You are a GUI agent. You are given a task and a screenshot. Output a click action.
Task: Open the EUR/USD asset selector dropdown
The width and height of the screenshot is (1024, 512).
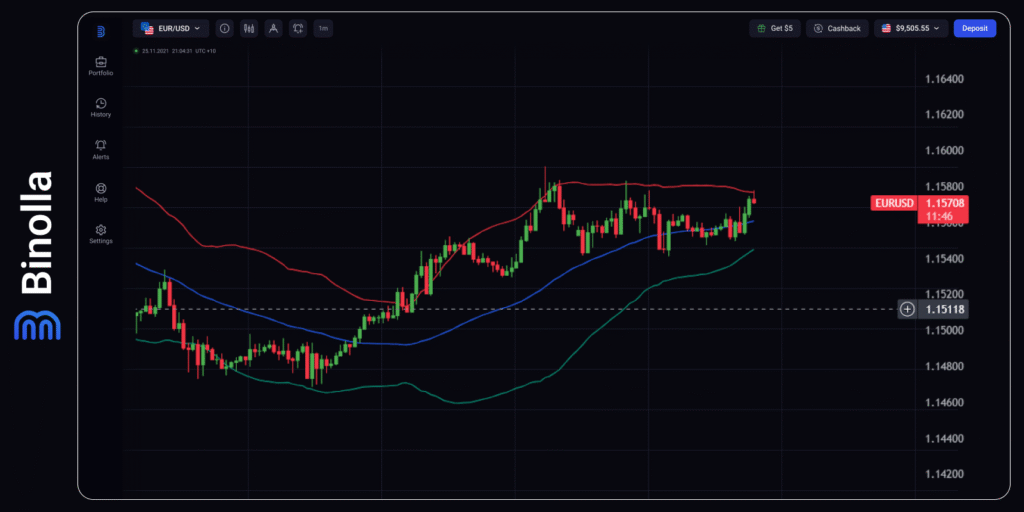click(171, 29)
